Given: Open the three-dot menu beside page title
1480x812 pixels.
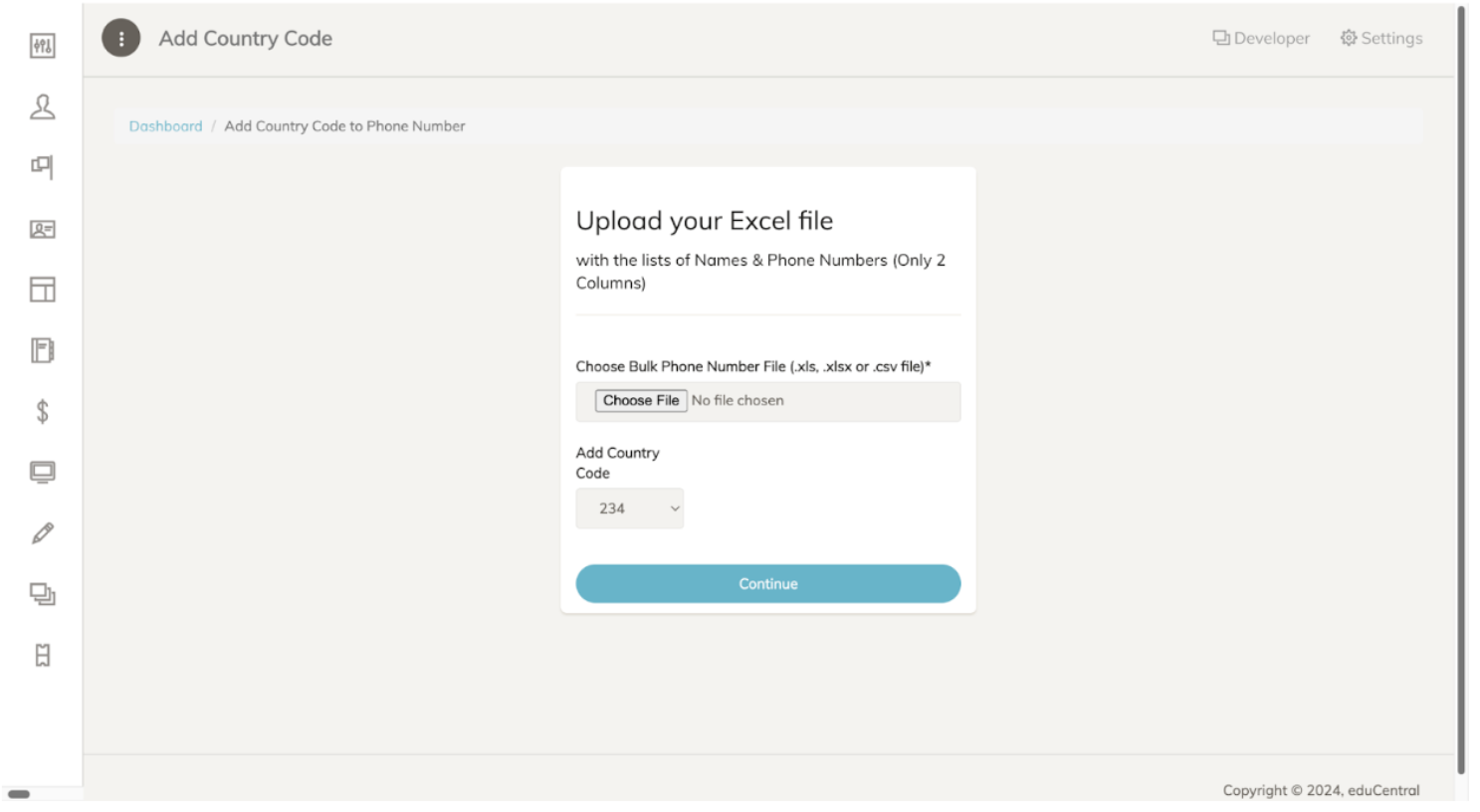Looking at the screenshot, I should (x=121, y=39).
